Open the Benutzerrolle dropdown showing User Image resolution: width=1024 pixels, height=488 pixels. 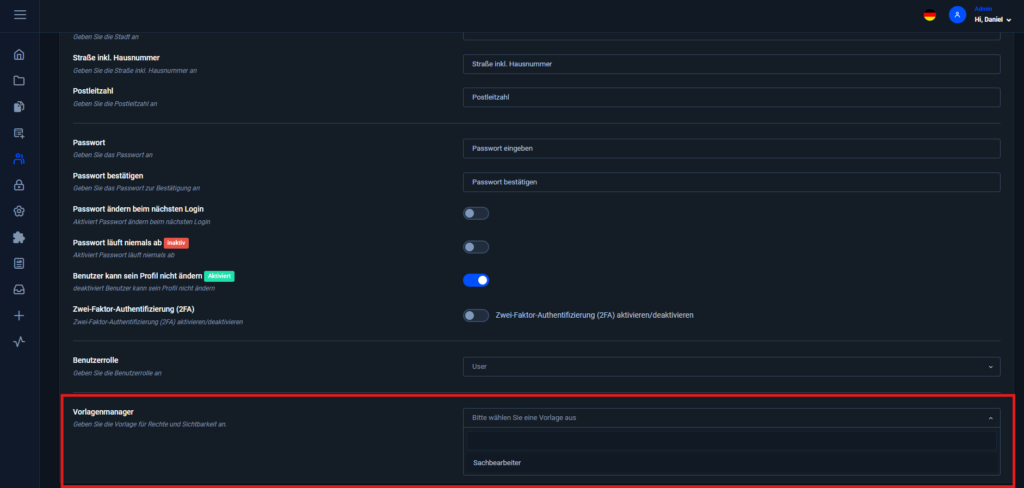click(x=731, y=366)
